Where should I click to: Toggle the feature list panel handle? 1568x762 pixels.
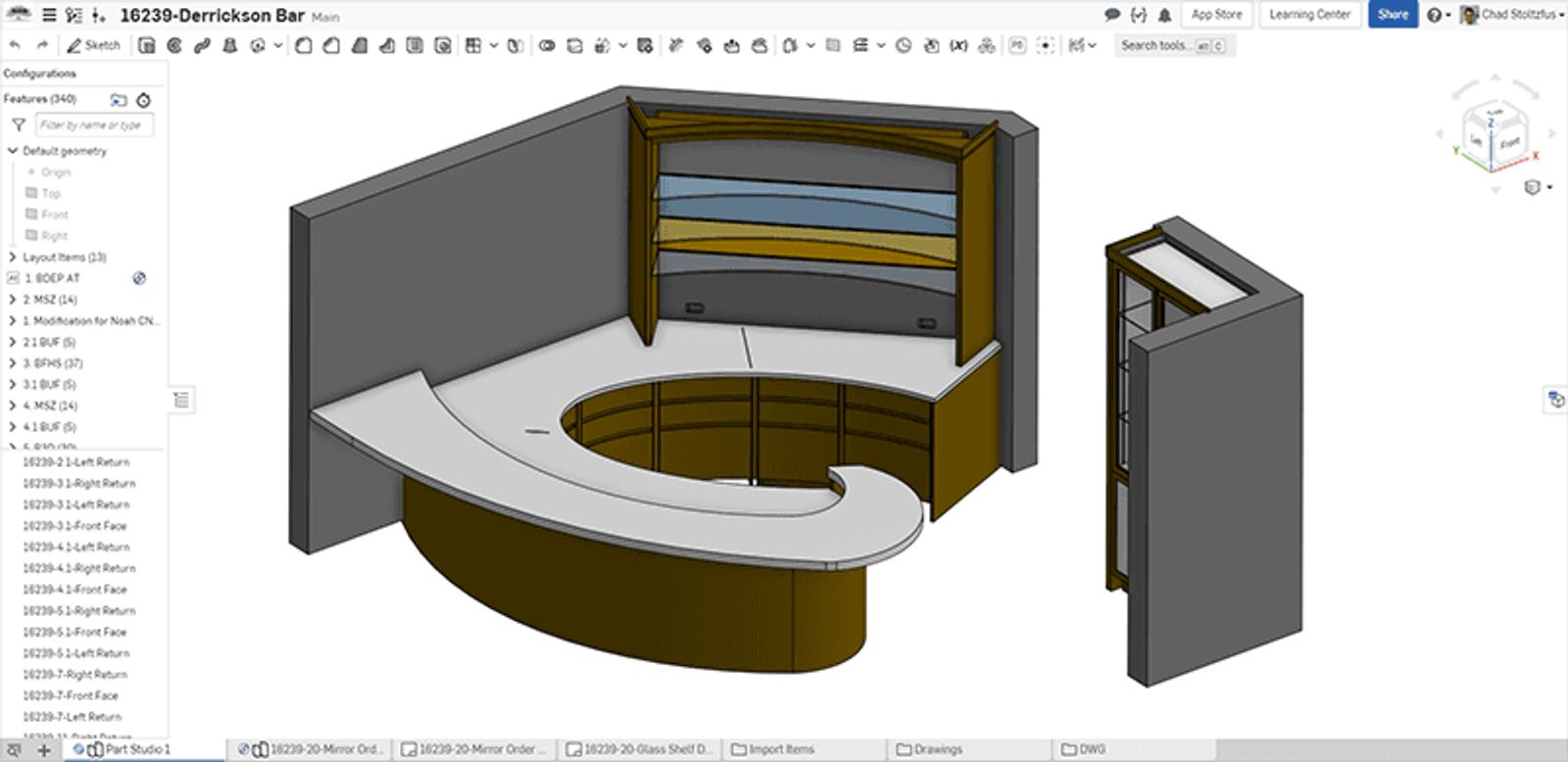point(181,400)
